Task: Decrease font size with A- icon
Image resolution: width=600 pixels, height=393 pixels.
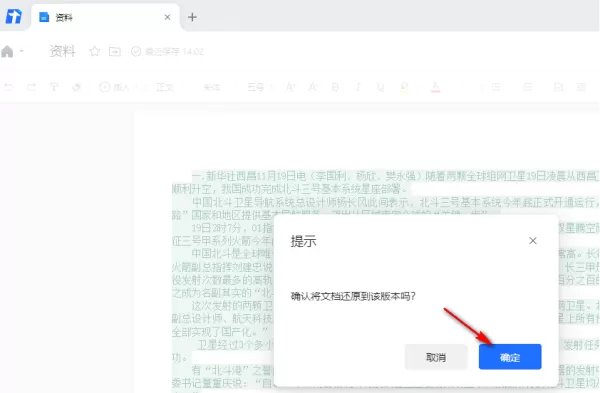Action: 313,87
